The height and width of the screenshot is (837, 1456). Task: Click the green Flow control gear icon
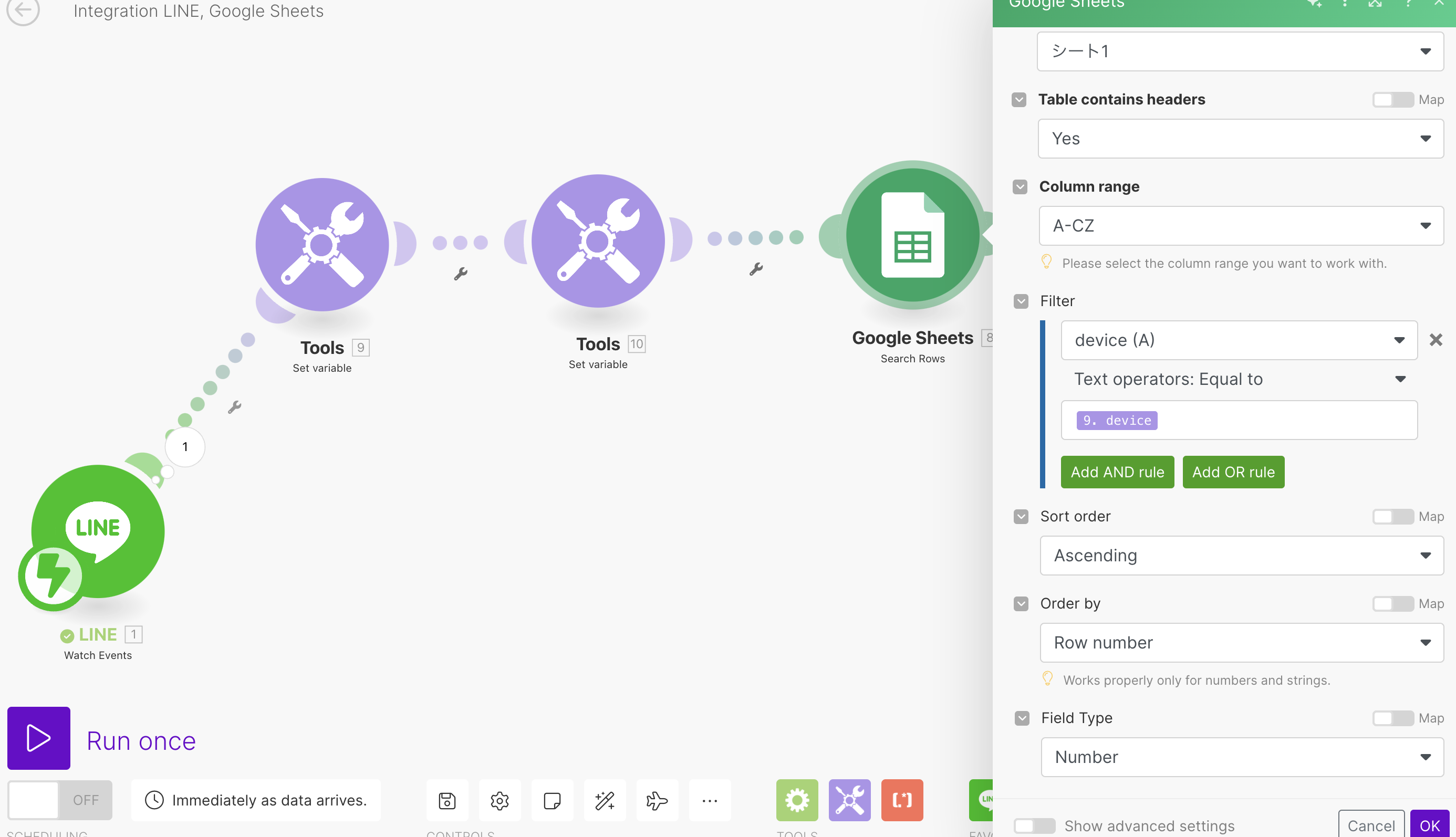point(797,800)
